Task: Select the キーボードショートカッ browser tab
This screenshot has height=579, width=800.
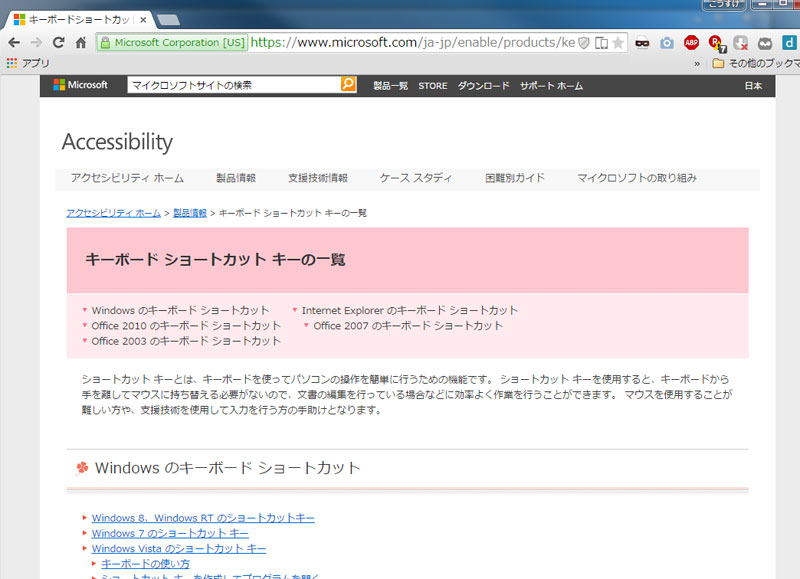Action: tap(79, 20)
